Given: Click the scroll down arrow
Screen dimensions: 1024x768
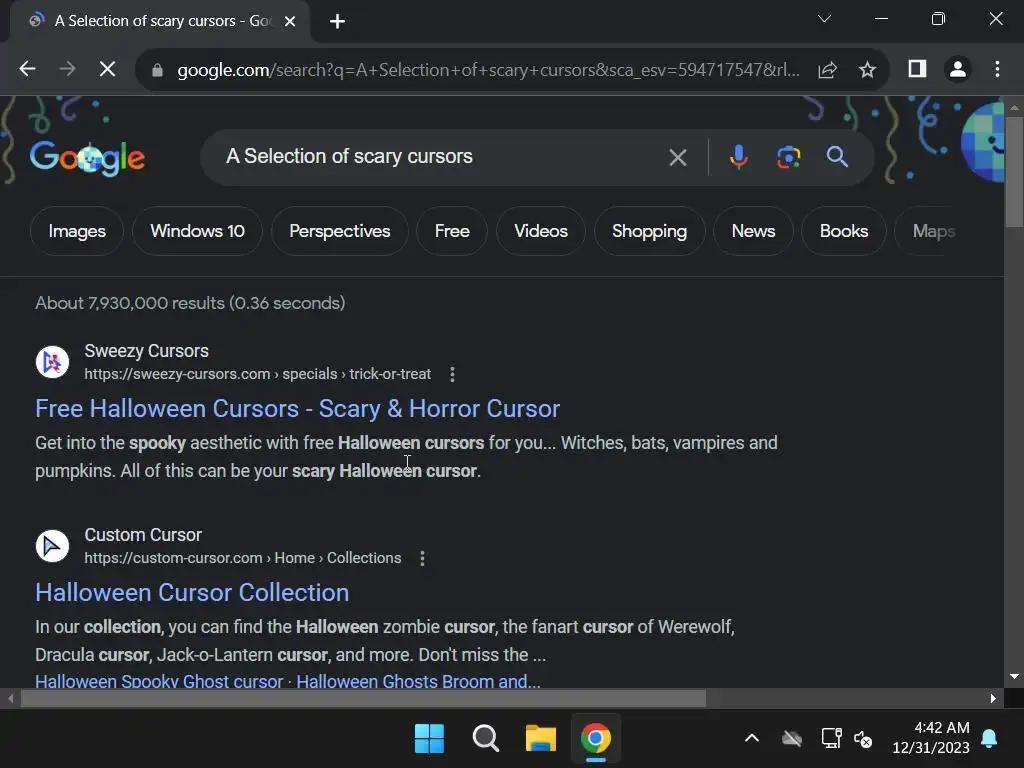Looking at the screenshot, I should (1014, 677).
